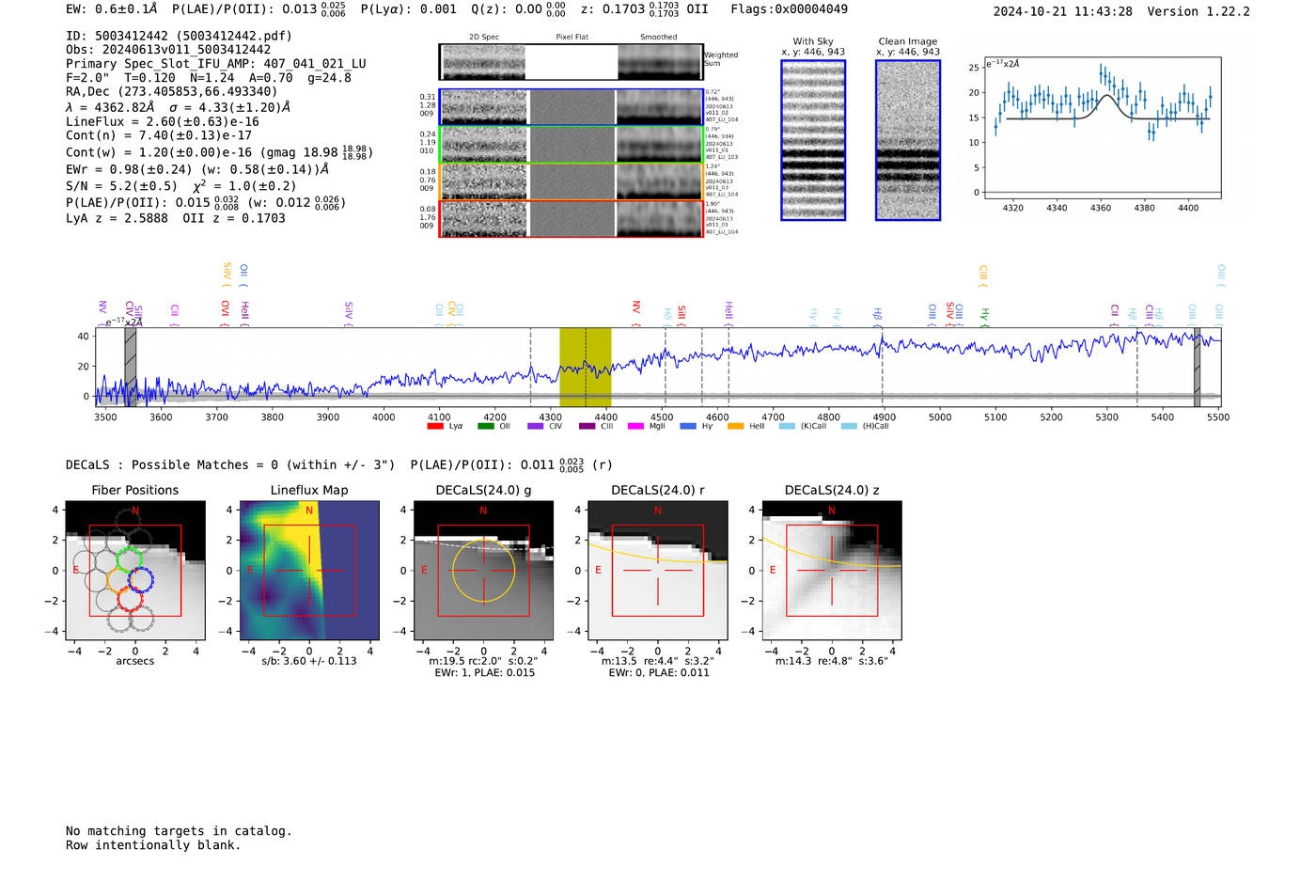This screenshot has width=1316, height=896.
Task: Click the 'Smoothed' column header
Action: pos(659,38)
